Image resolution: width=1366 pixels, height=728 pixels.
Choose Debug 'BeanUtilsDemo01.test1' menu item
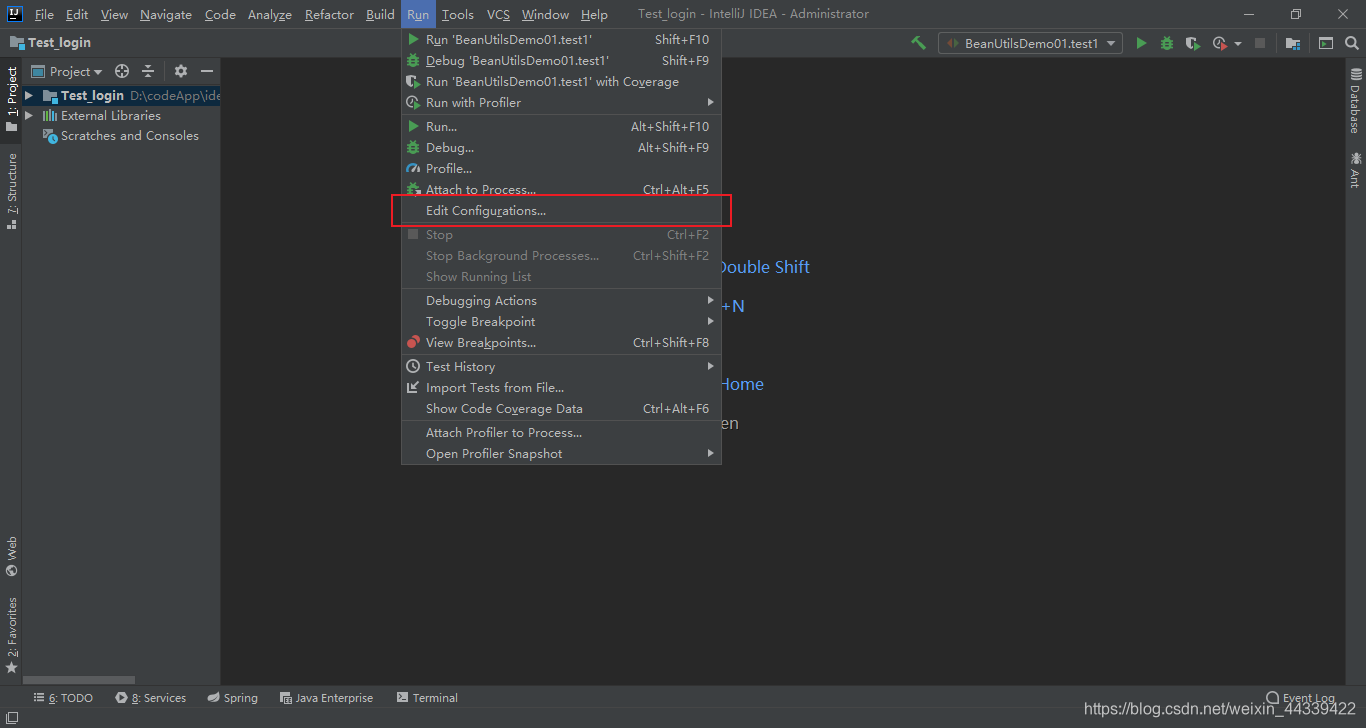coord(561,61)
